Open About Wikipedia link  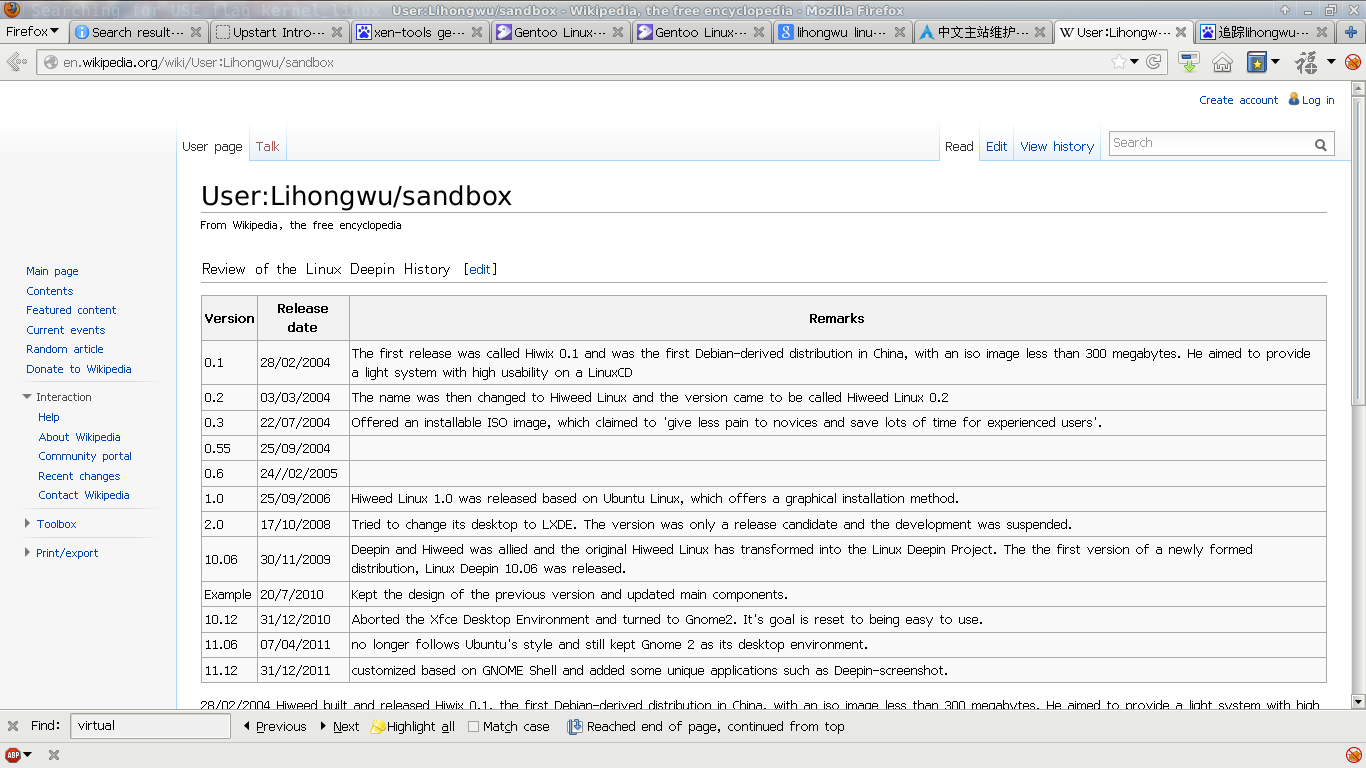[79, 437]
